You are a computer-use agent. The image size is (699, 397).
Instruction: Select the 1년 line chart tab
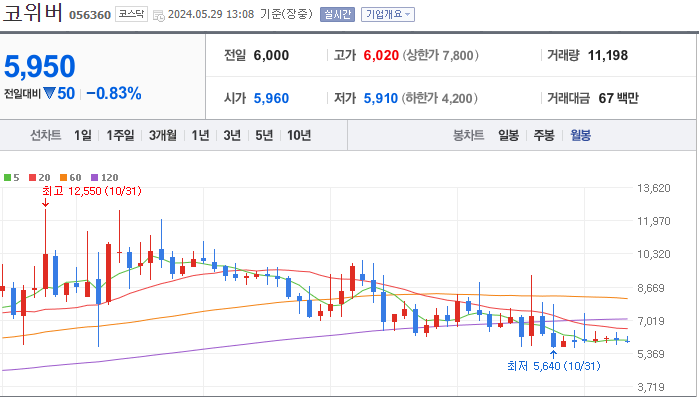coord(200,135)
